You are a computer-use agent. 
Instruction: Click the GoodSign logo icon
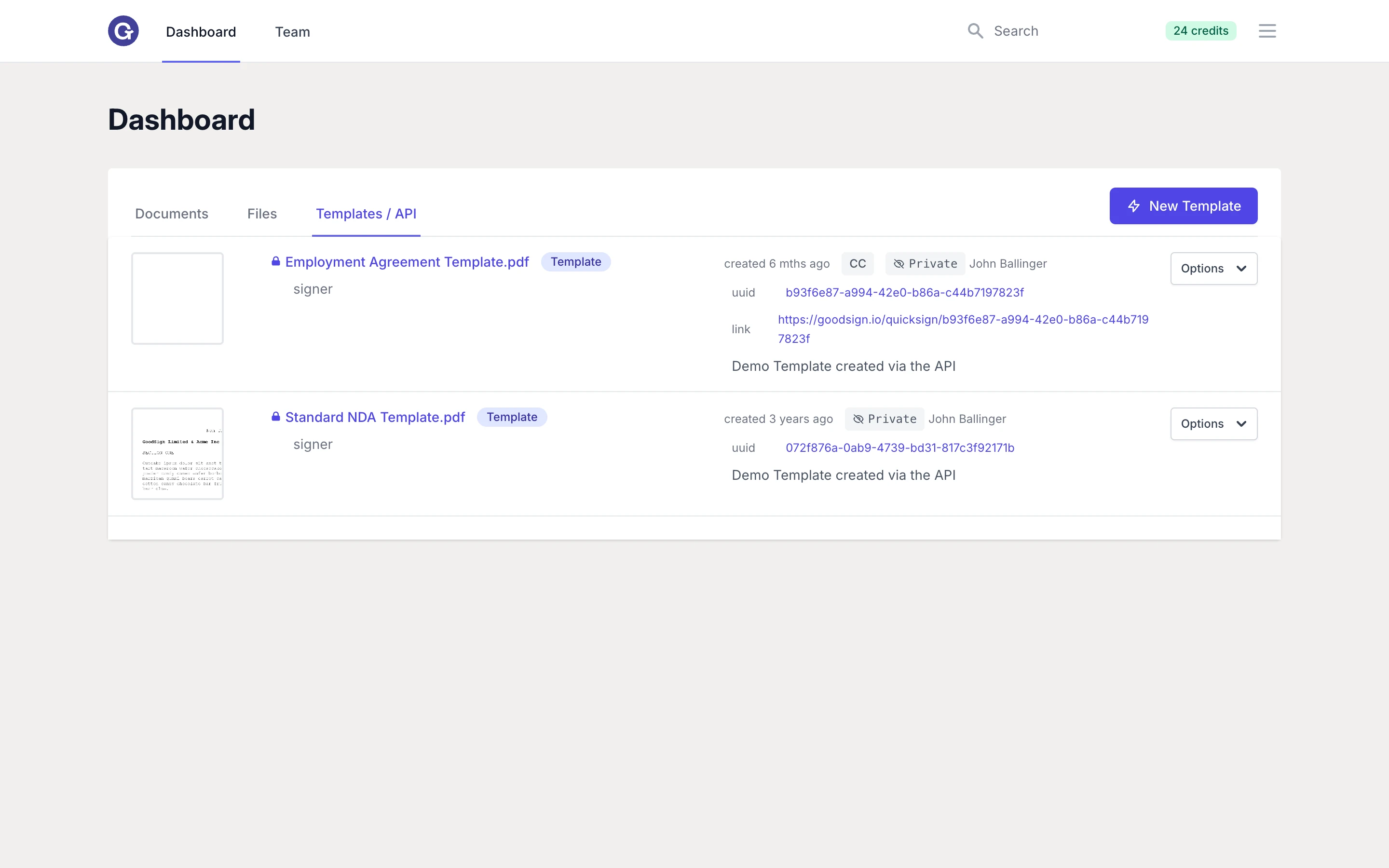point(123,31)
